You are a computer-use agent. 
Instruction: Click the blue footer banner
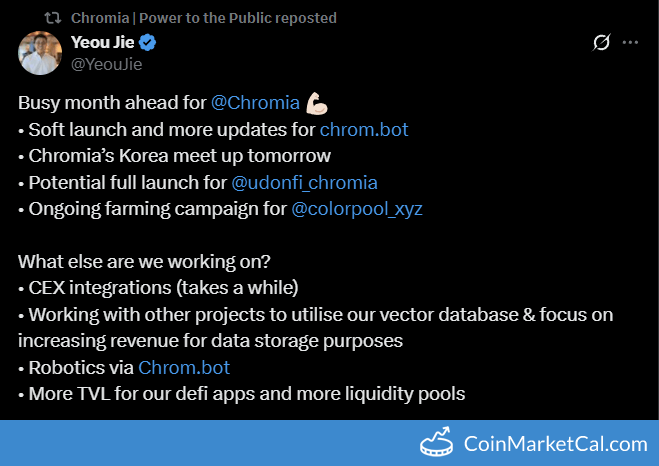[200, 443]
